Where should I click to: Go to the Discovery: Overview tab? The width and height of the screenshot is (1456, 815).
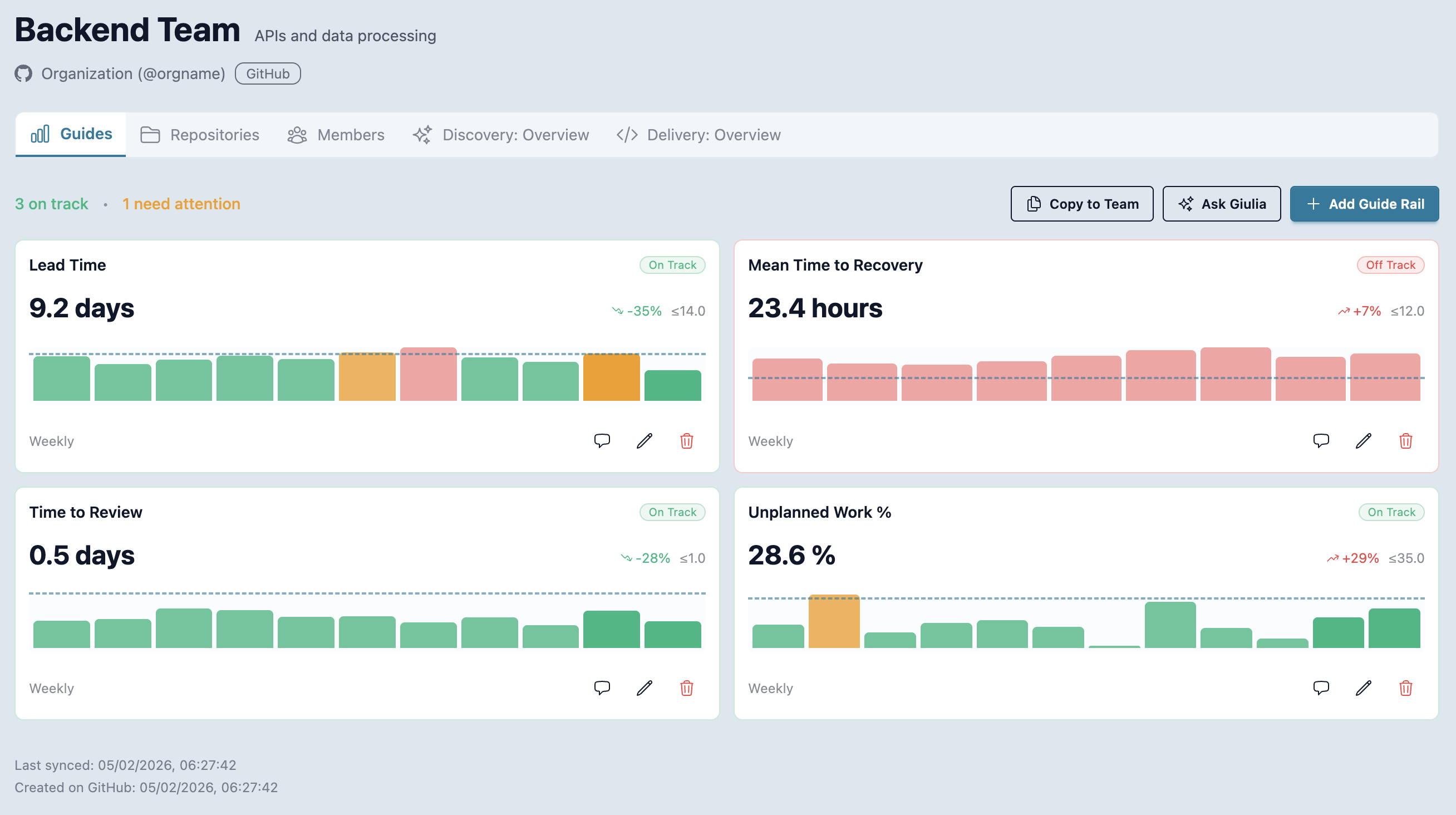click(x=500, y=135)
